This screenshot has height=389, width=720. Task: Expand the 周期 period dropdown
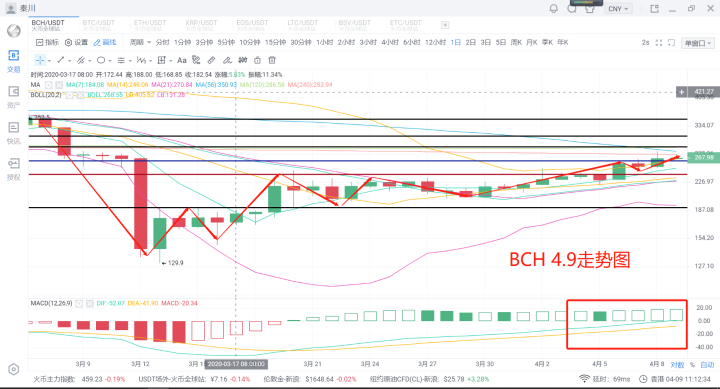pos(141,42)
